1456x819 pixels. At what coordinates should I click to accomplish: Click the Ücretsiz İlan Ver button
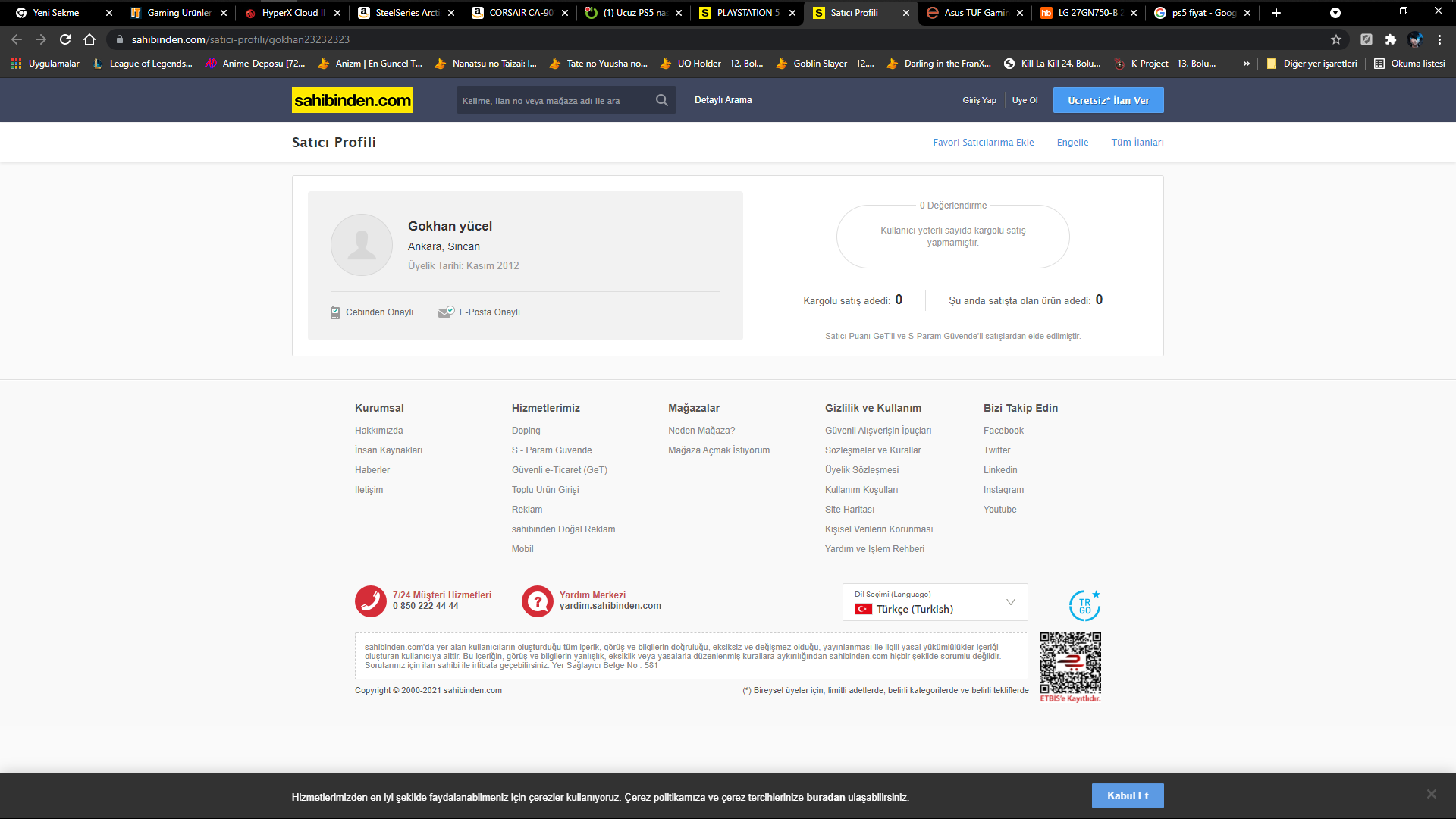coord(1108,100)
